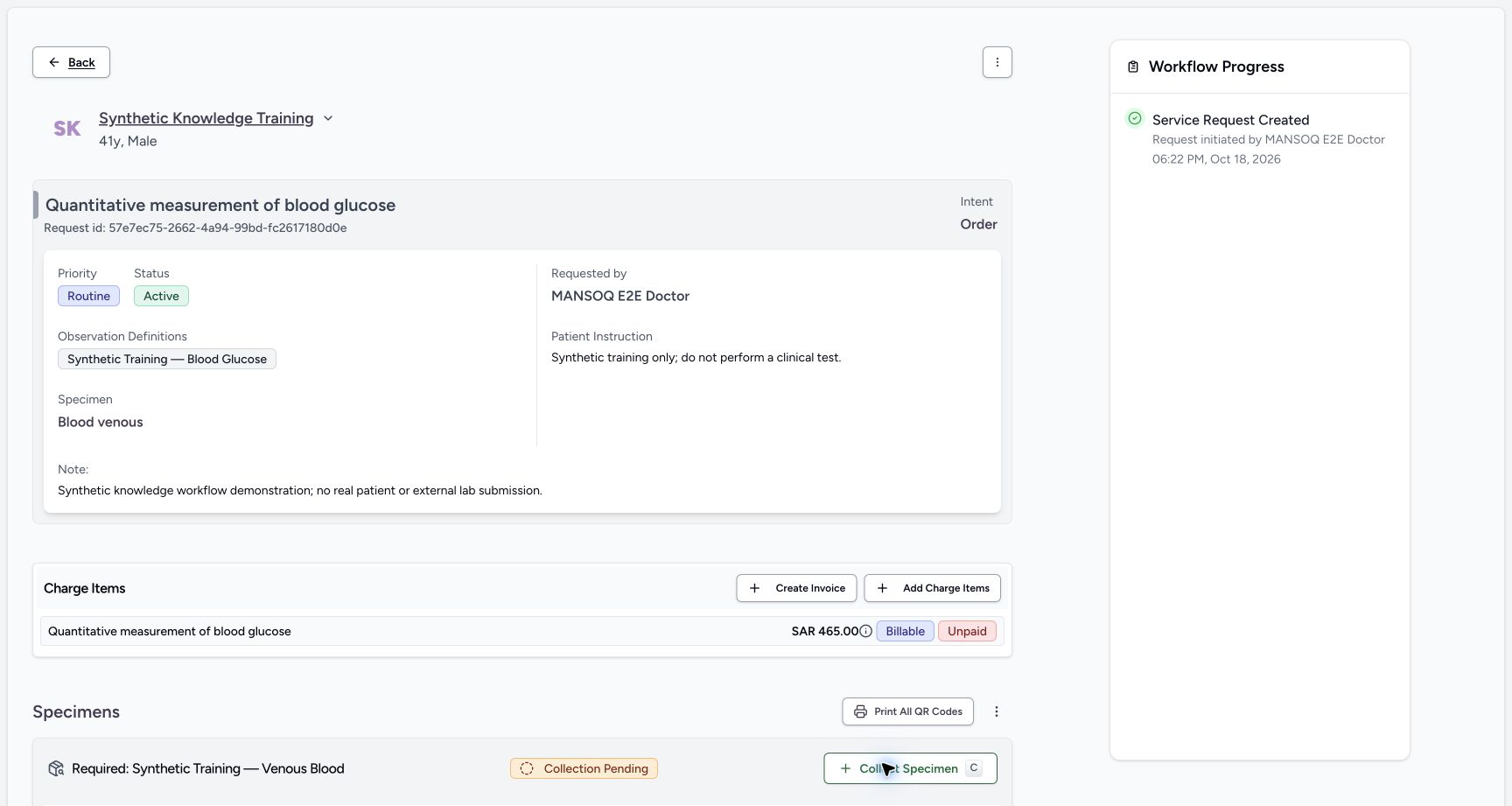1512x806 pixels.
Task: Click the specimen box icon beside Required
Action: (x=56, y=768)
